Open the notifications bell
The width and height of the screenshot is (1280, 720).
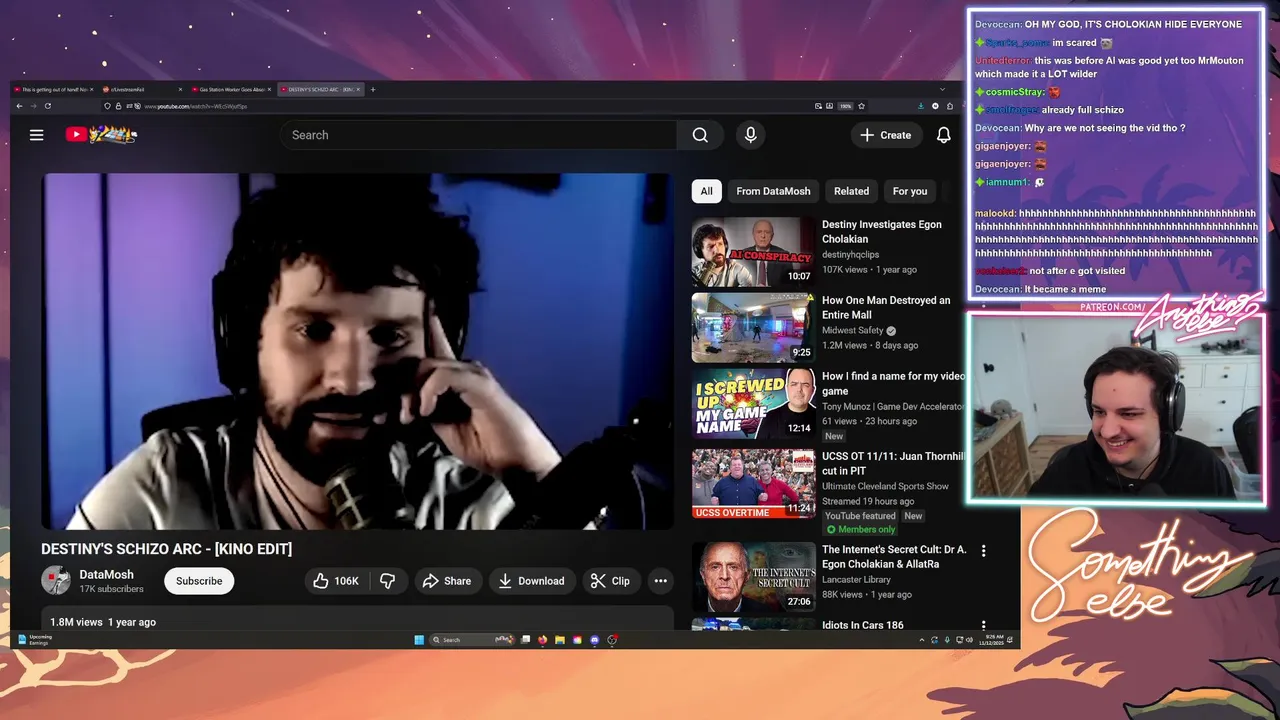click(x=943, y=135)
